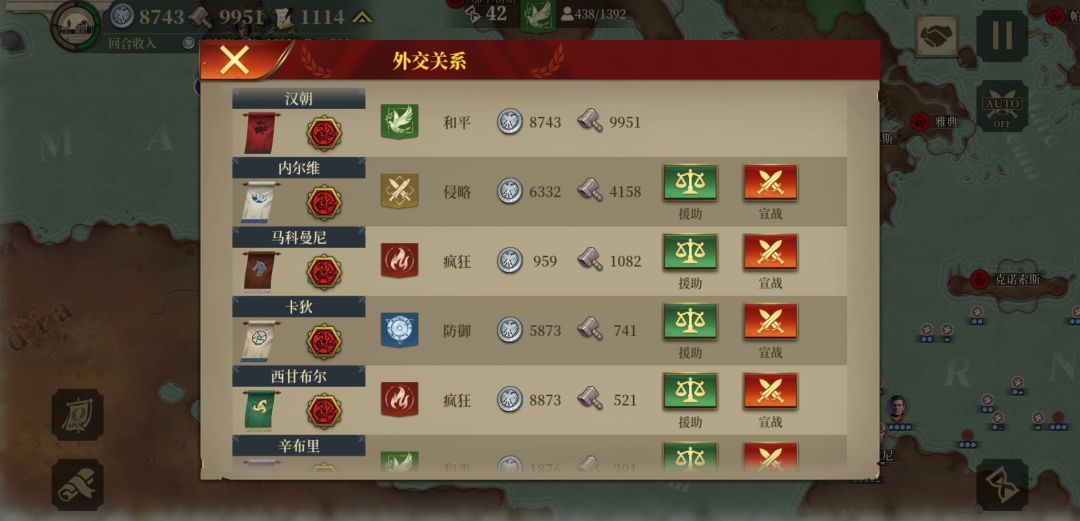1080x521 pixels.
Task: Click the city portrait emblem top left
Action: pyautogui.click(x=77, y=25)
